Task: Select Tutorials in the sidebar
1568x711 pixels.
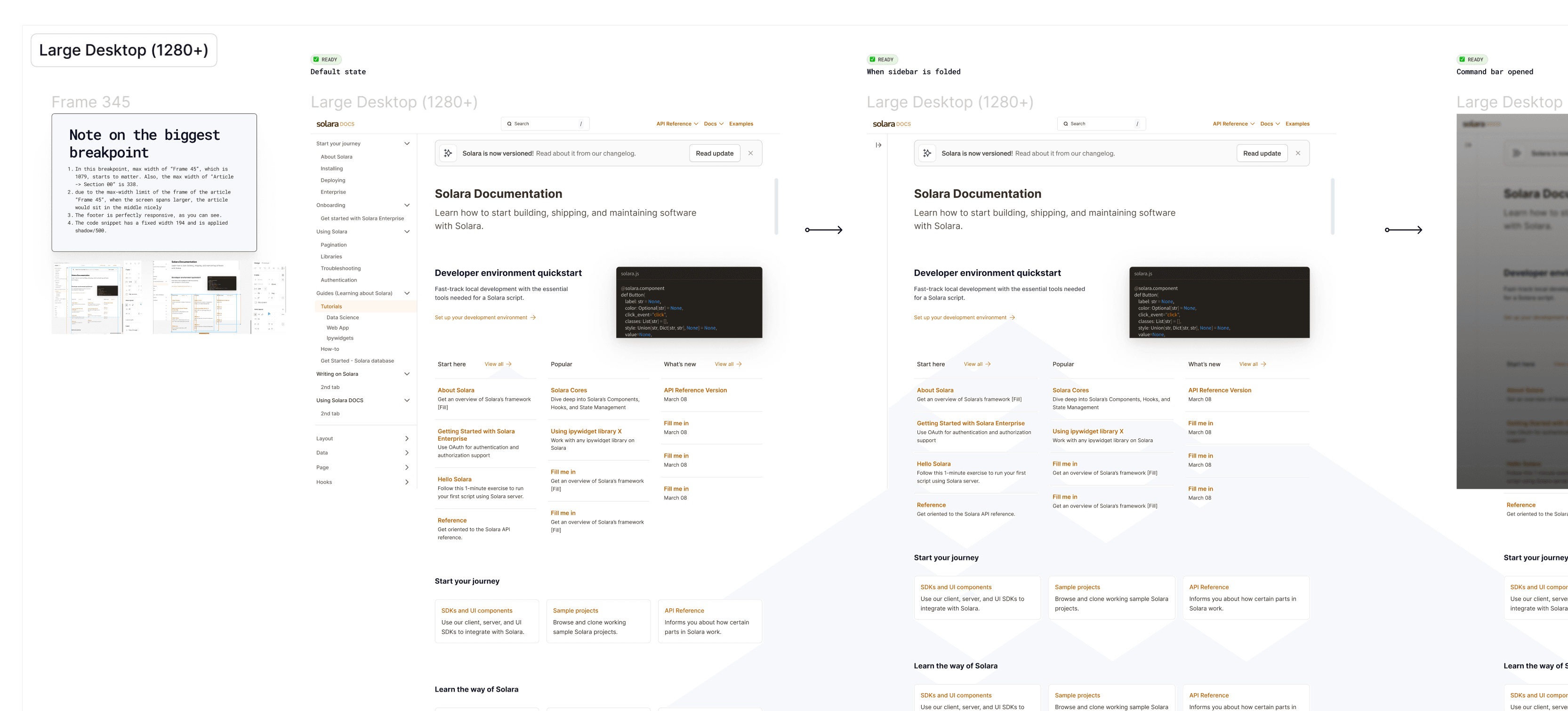Action: [x=332, y=307]
